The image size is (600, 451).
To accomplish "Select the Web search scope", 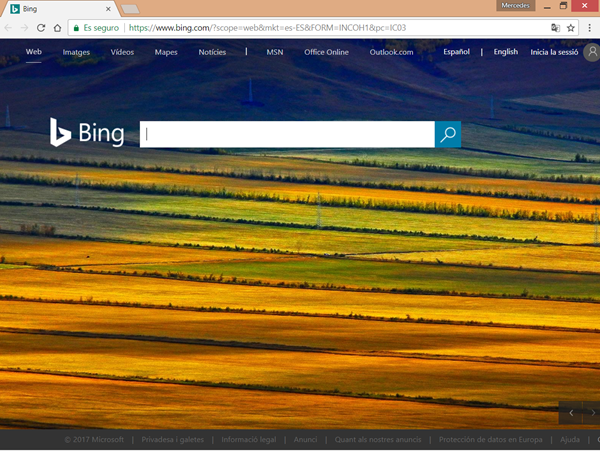I will coord(34,52).
